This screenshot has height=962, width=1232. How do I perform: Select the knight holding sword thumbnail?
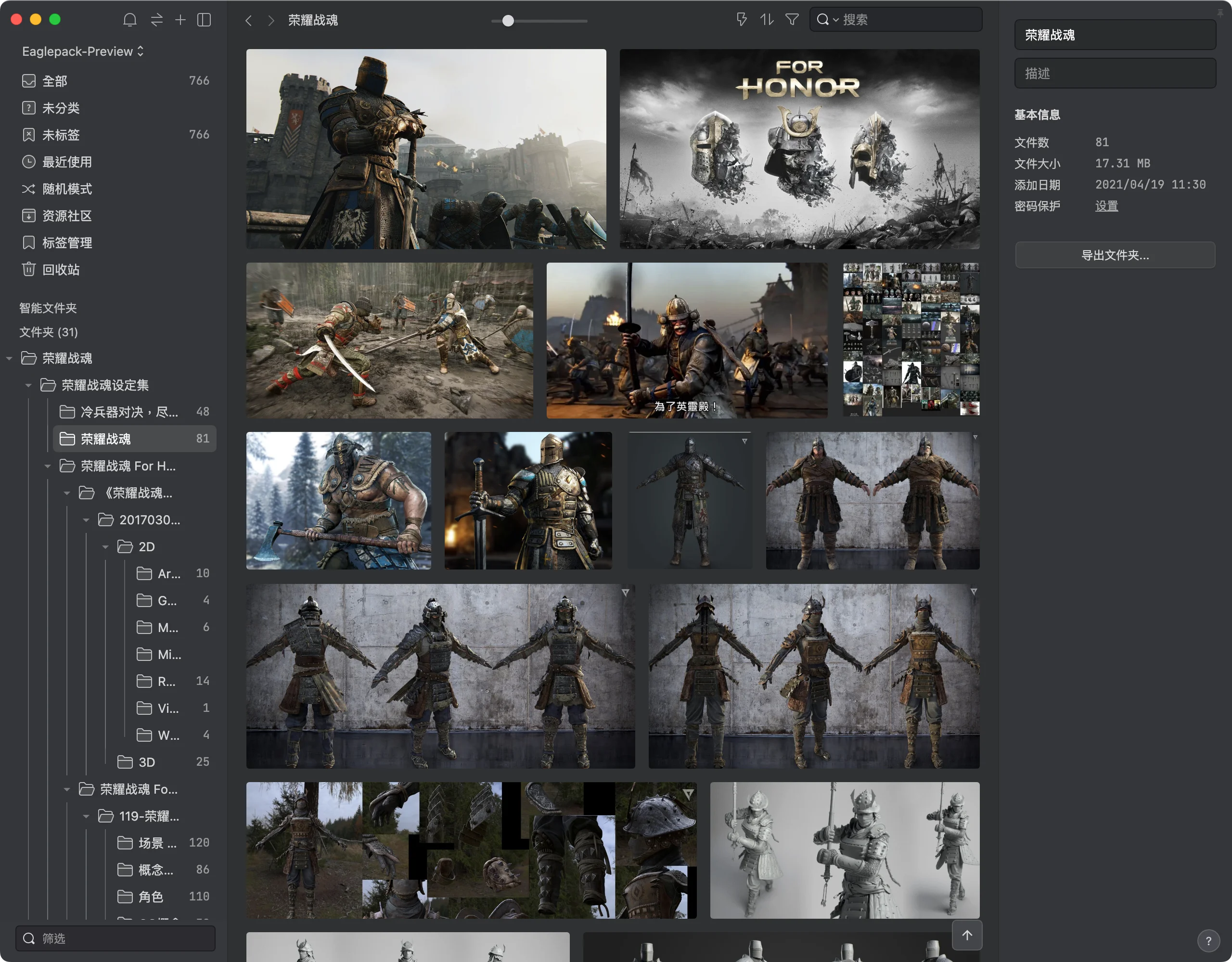tap(528, 501)
